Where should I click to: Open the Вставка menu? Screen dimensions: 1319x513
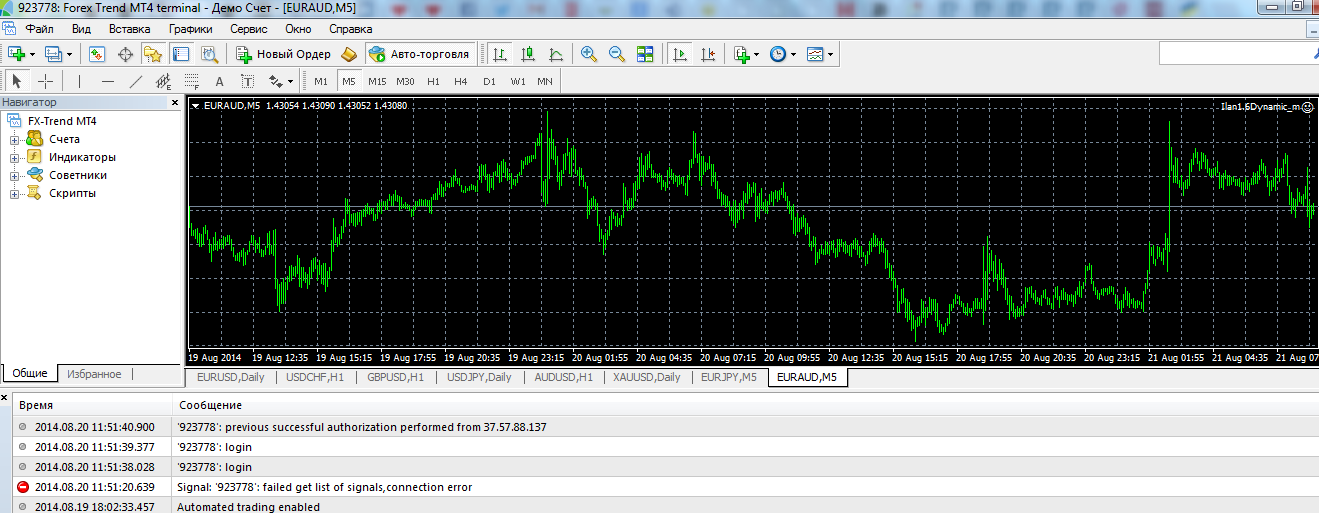click(x=129, y=29)
